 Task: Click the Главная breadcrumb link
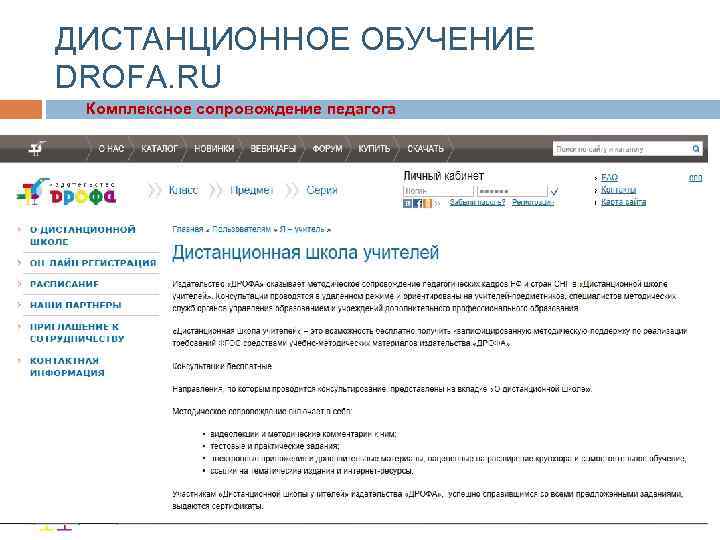point(187,229)
